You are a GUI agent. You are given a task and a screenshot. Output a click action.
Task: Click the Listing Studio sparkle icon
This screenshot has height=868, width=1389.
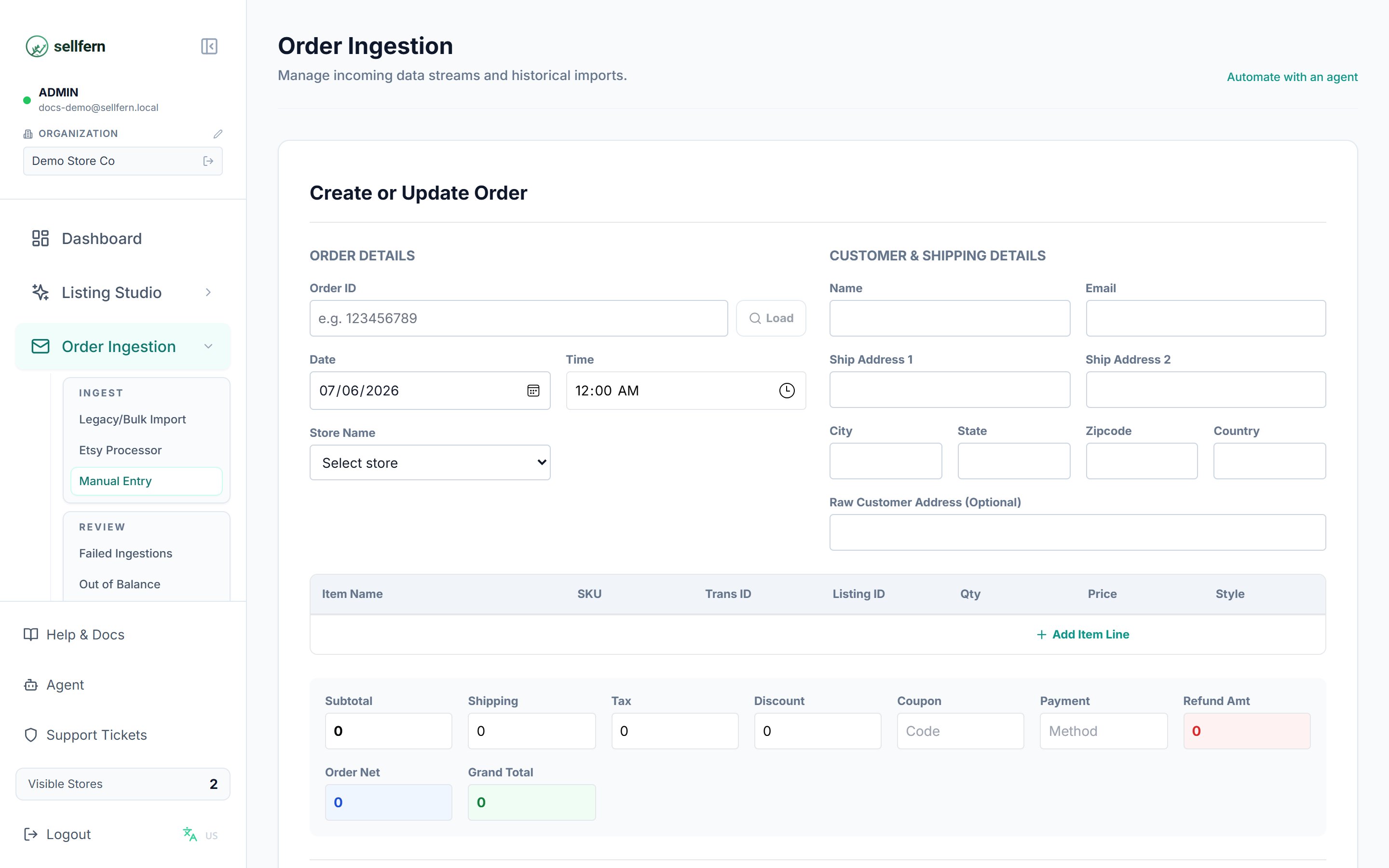click(x=40, y=292)
